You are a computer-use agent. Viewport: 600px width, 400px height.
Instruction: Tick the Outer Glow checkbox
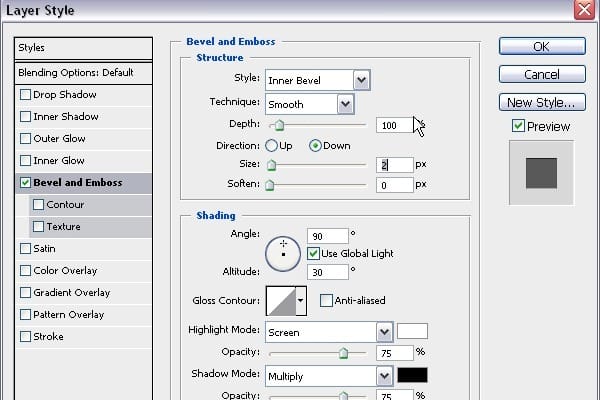25,138
